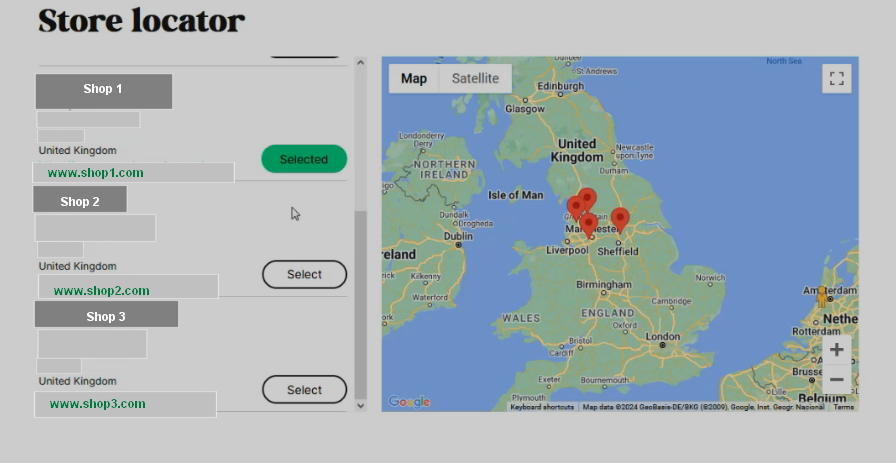Screen dimensions: 896x463
Task: Click Bournemouth label on the map
Action: (605, 380)
